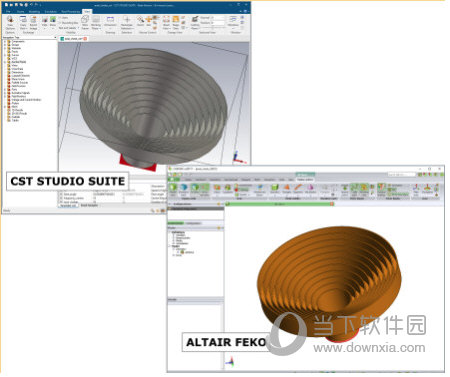This screenshot has height=377, width=450.
Task: Toggle Wire Frame view in CST
Action: pos(85,22)
